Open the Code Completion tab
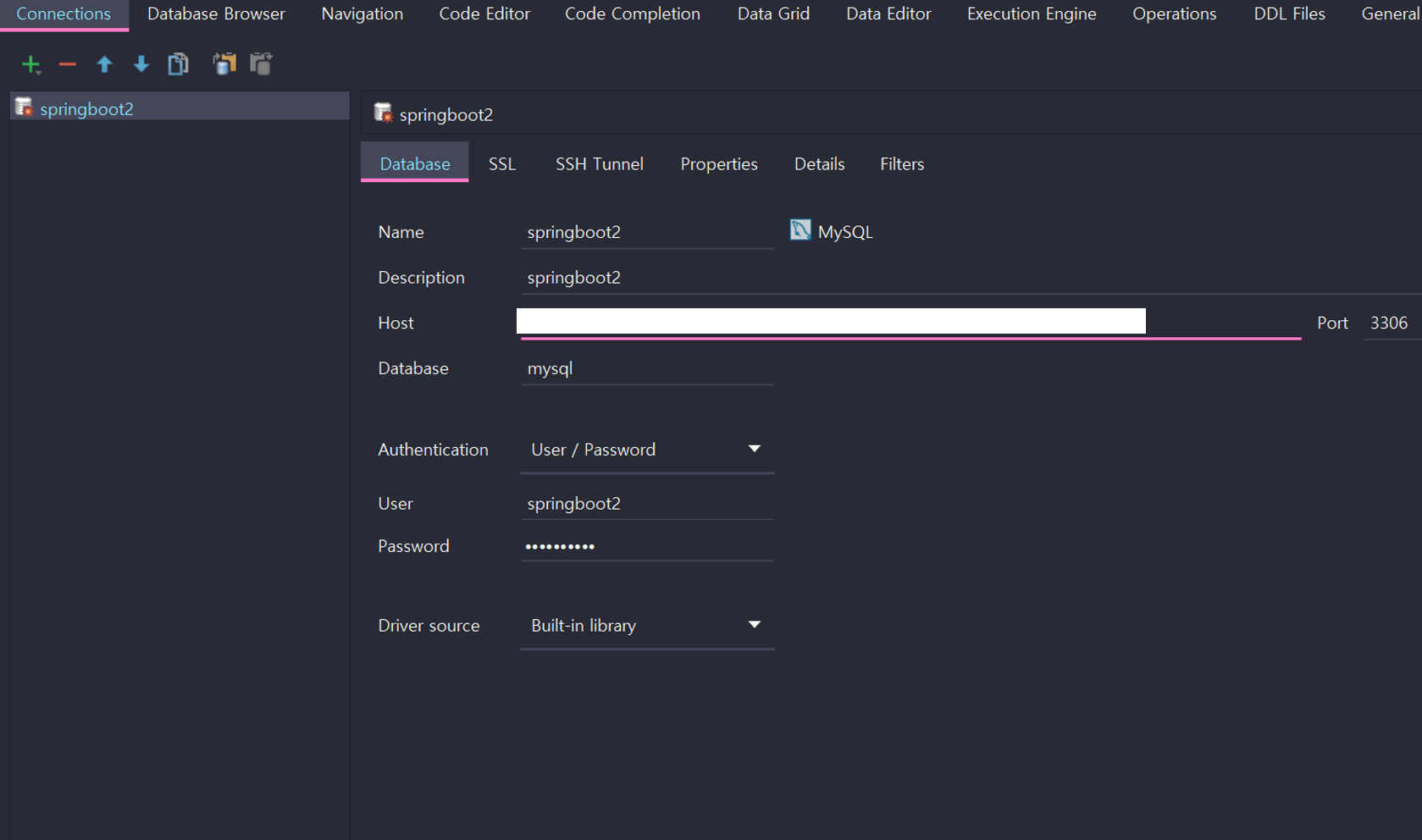 click(x=633, y=14)
